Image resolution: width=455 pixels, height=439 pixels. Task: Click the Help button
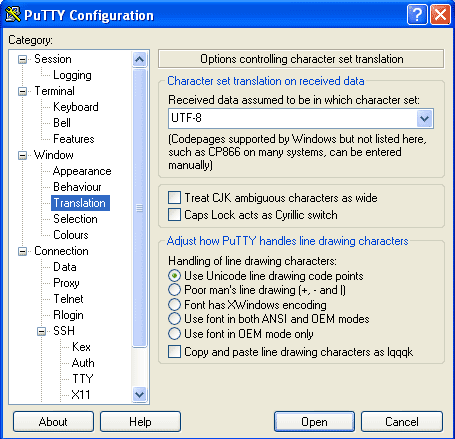click(140, 422)
